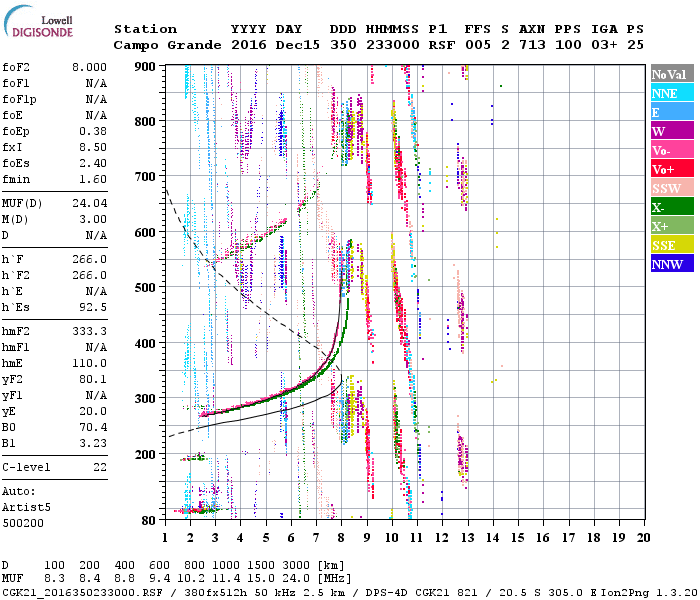
Task: Click the Ion2Png 1.3.20 version text
Action: tap(649, 592)
